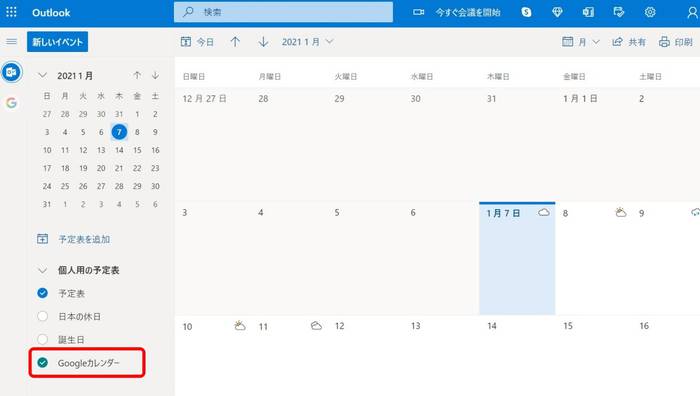Click the weather icon on day 8
Viewport: 700px width, 396px height.
click(621, 213)
